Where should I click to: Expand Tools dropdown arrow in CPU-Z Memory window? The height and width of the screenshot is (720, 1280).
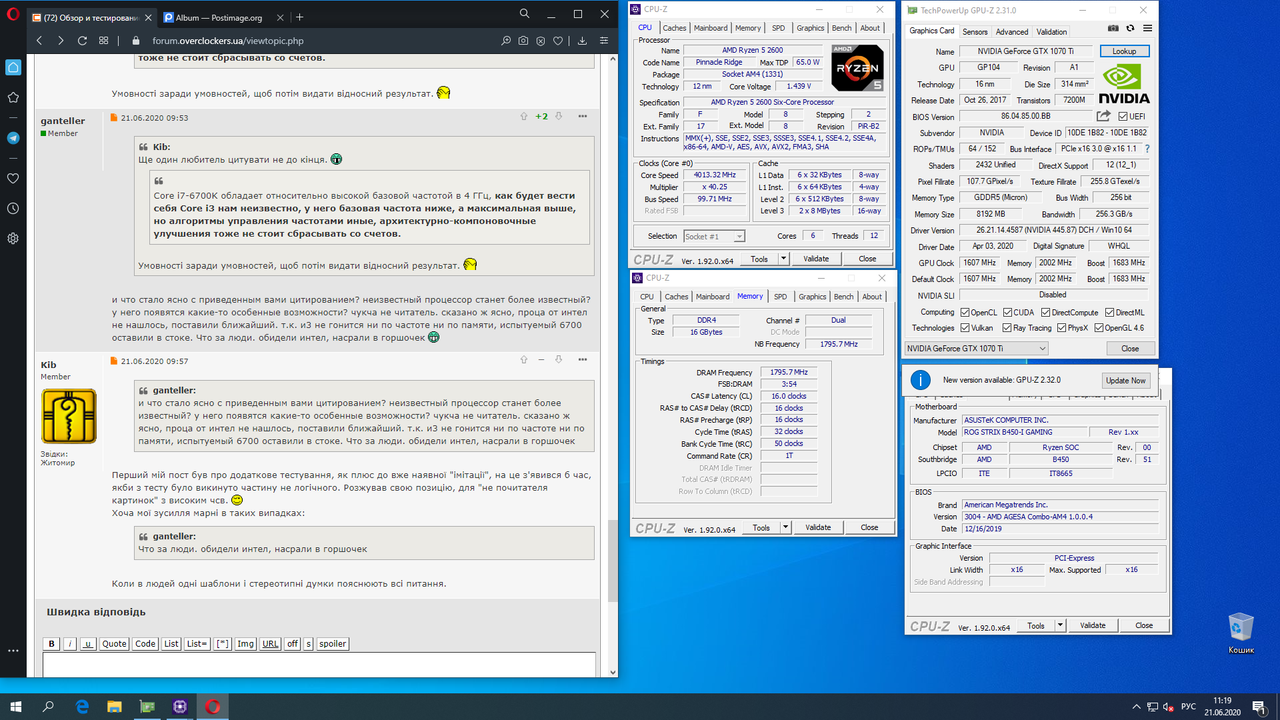pos(786,527)
